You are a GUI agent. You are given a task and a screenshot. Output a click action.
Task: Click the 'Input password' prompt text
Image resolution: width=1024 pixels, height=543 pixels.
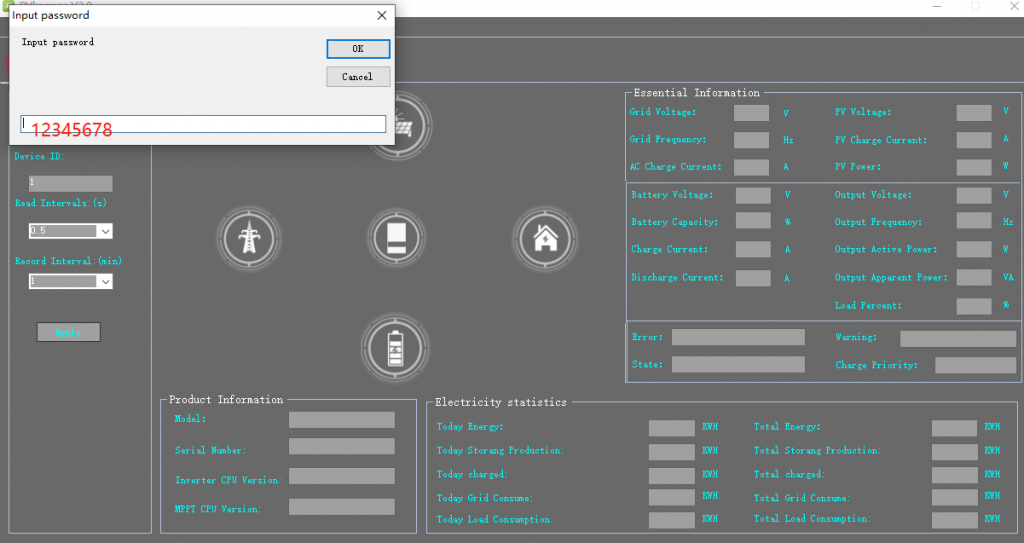57,42
